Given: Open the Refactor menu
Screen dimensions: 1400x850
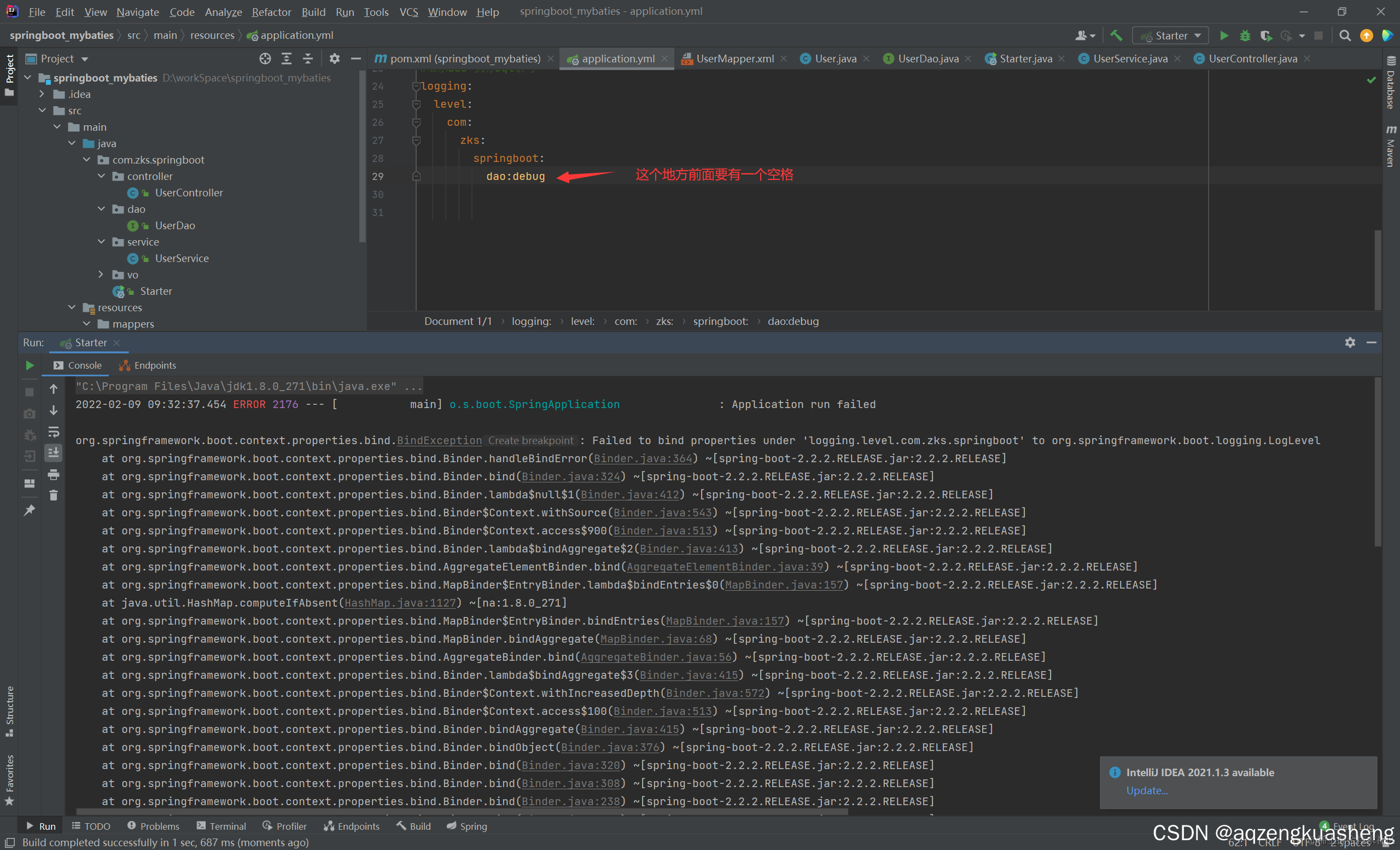Looking at the screenshot, I should [x=271, y=12].
